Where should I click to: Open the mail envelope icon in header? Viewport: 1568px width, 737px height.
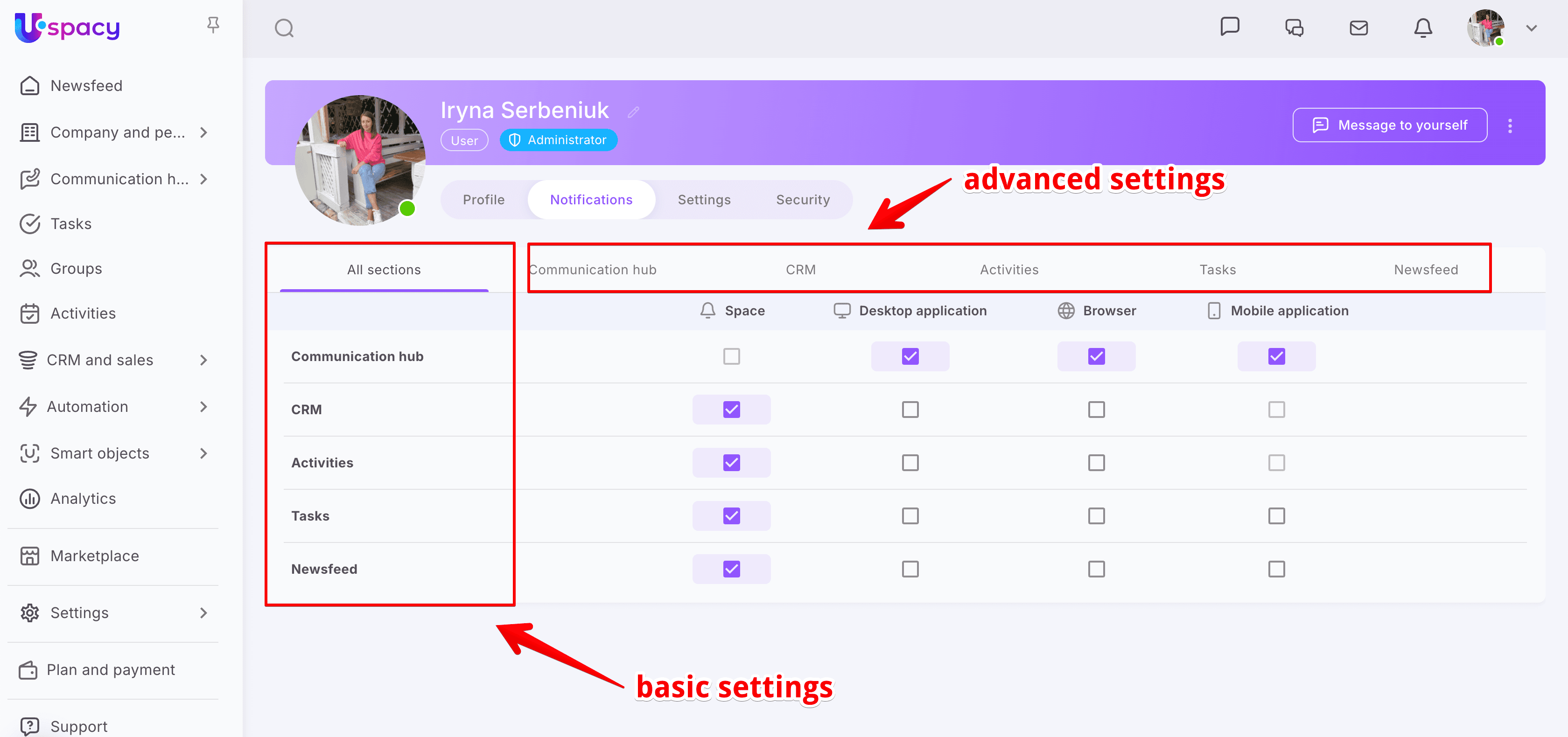(x=1358, y=28)
